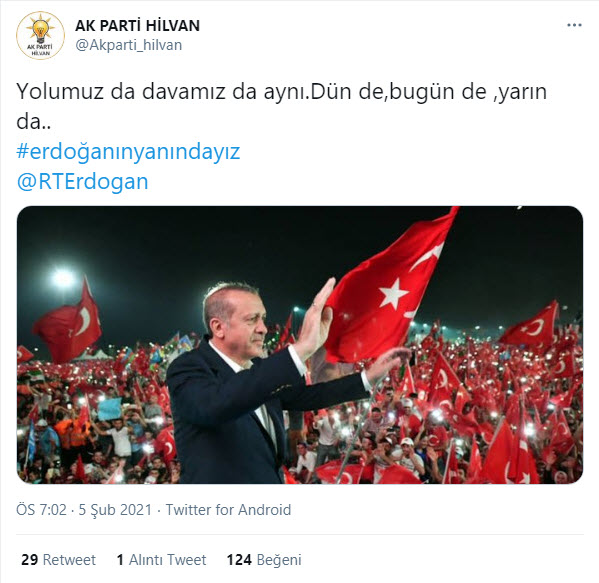Open the three-dot more options menu
The width and height of the screenshot is (599, 583).
tap(574, 25)
